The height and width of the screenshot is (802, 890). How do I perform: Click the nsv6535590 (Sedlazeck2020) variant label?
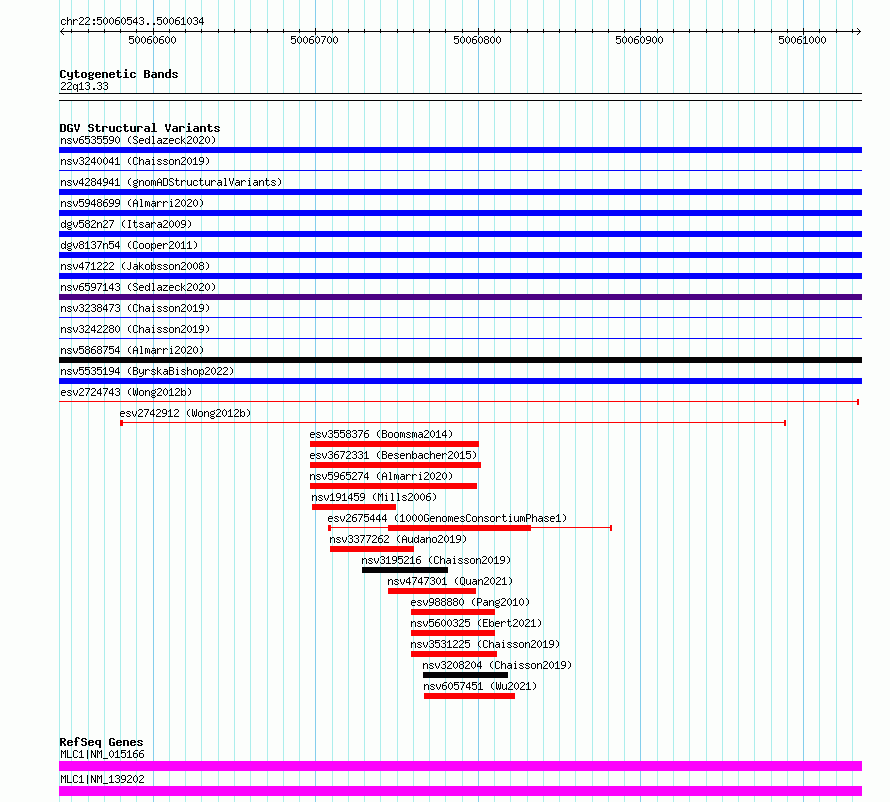[138, 140]
